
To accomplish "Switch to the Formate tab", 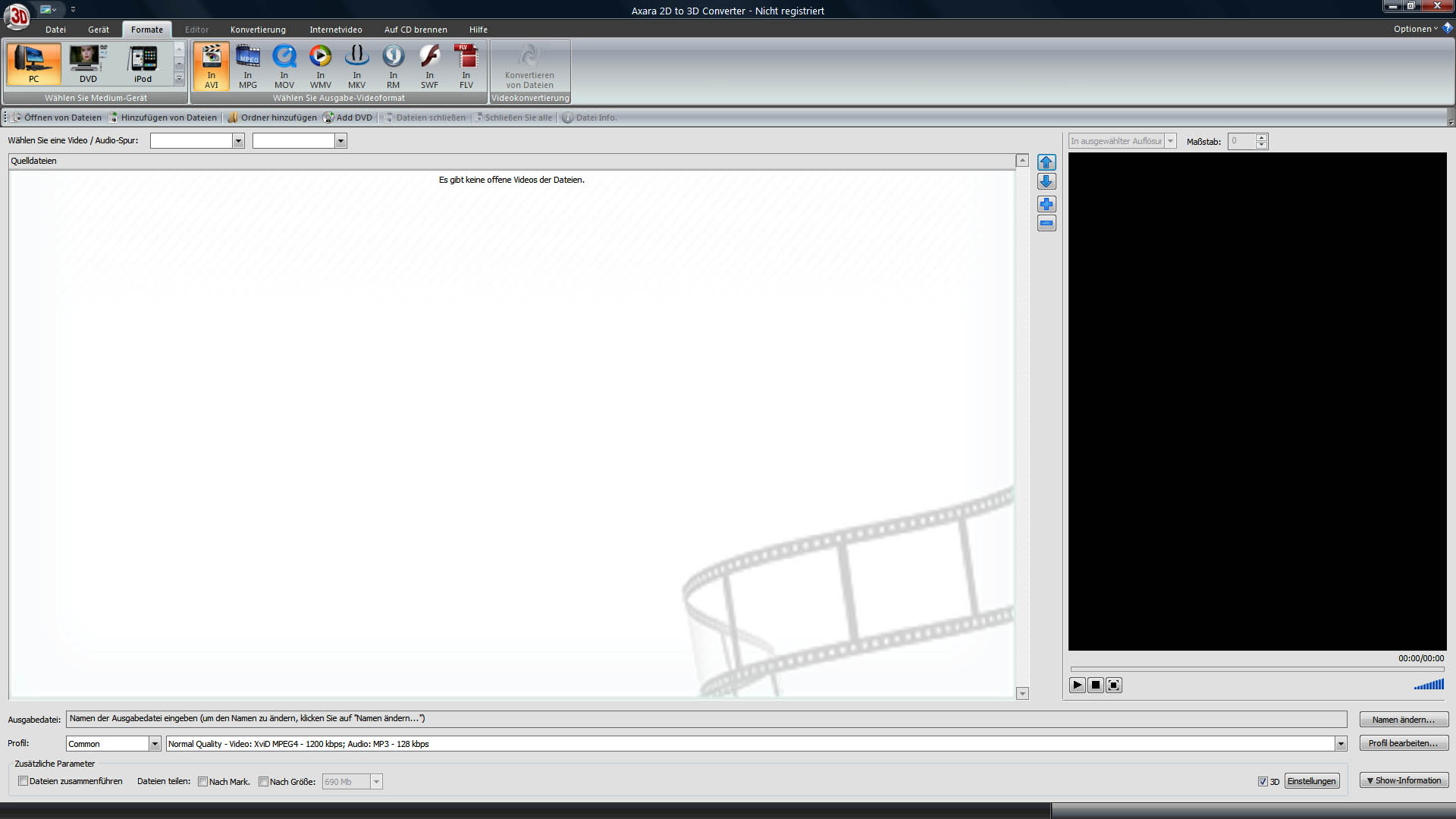I will point(147,30).
